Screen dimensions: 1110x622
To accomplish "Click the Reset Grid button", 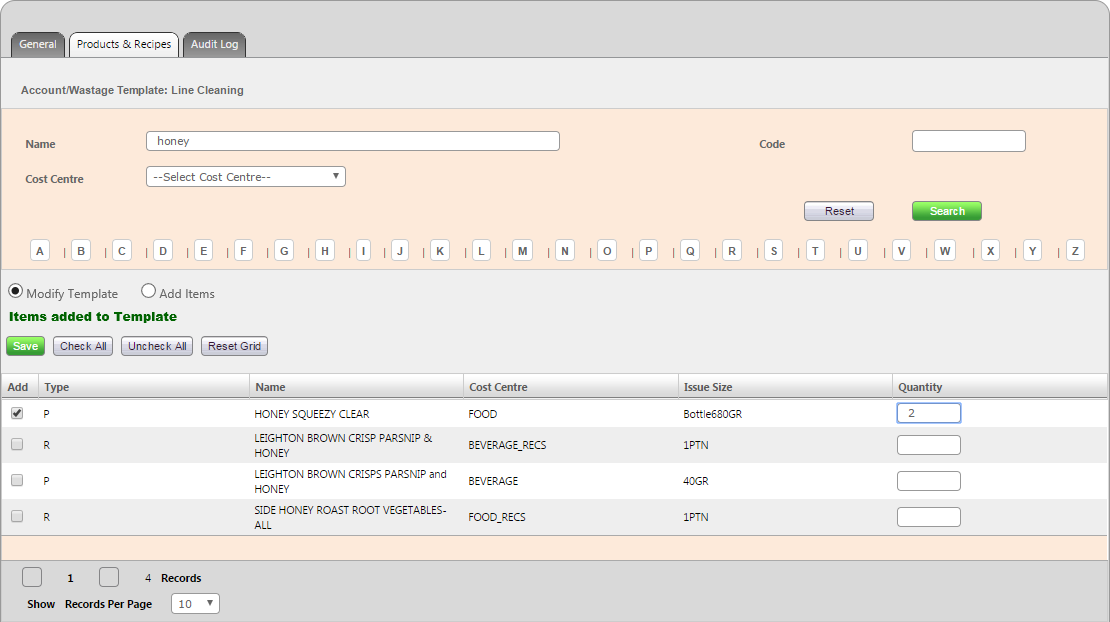I will click(x=235, y=346).
